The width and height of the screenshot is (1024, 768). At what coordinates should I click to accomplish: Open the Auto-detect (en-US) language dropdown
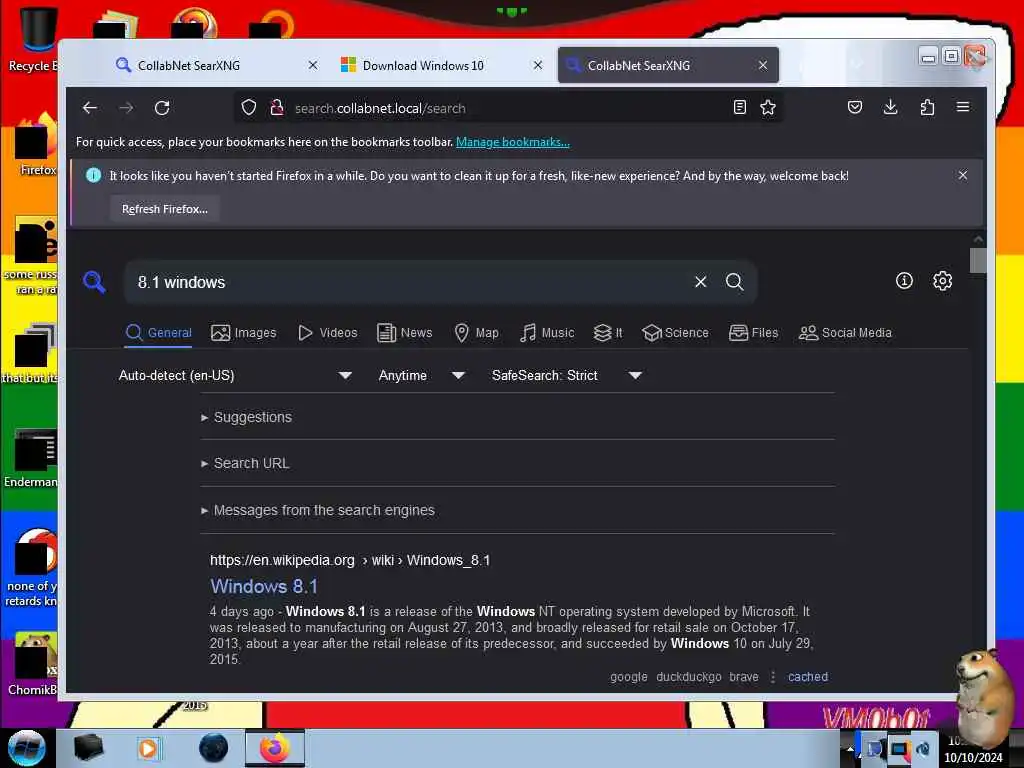[x=235, y=376]
